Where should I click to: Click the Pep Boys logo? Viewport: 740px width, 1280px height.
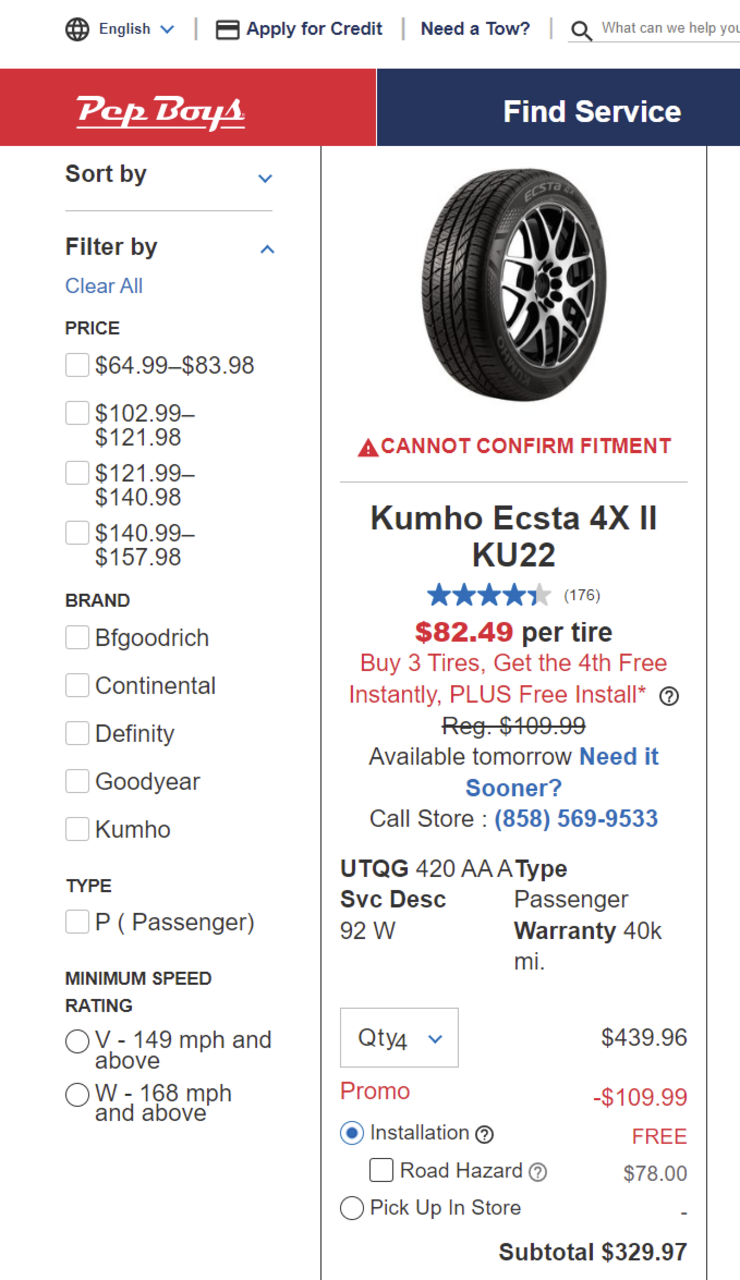tap(161, 110)
